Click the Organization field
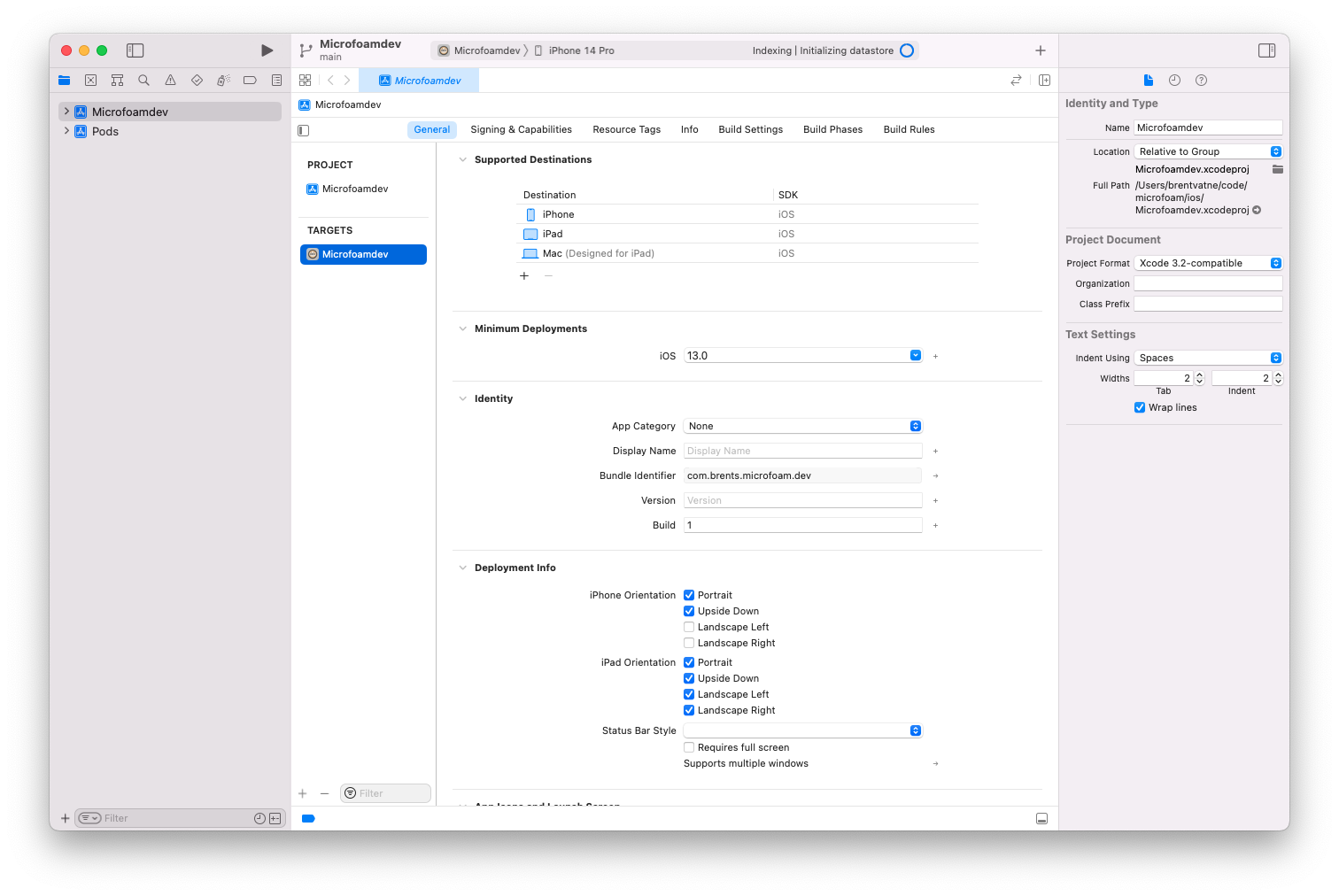The width and height of the screenshot is (1339, 896). pos(1208,283)
